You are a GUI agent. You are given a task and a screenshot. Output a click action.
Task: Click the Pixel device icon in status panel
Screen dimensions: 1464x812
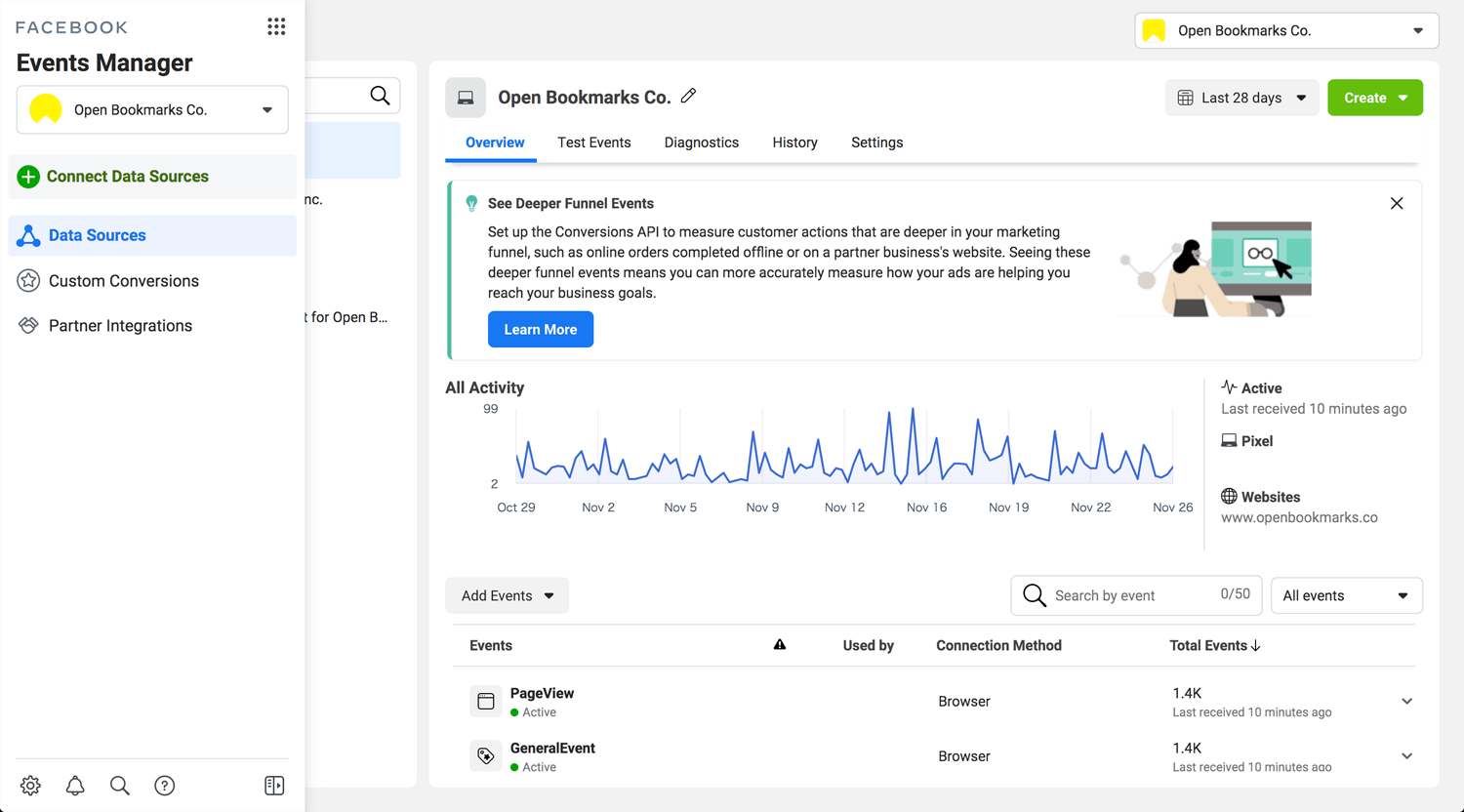1229,441
